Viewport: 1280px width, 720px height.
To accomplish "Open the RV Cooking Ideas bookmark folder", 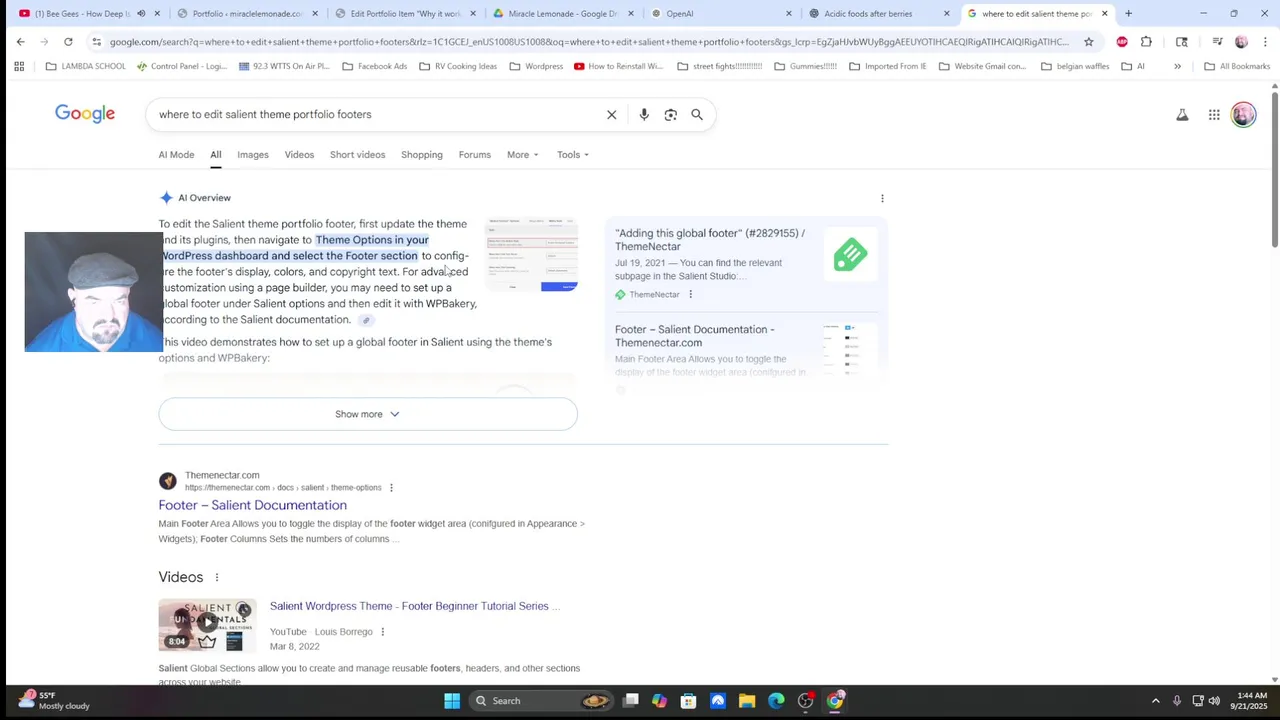I will (x=457, y=66).
